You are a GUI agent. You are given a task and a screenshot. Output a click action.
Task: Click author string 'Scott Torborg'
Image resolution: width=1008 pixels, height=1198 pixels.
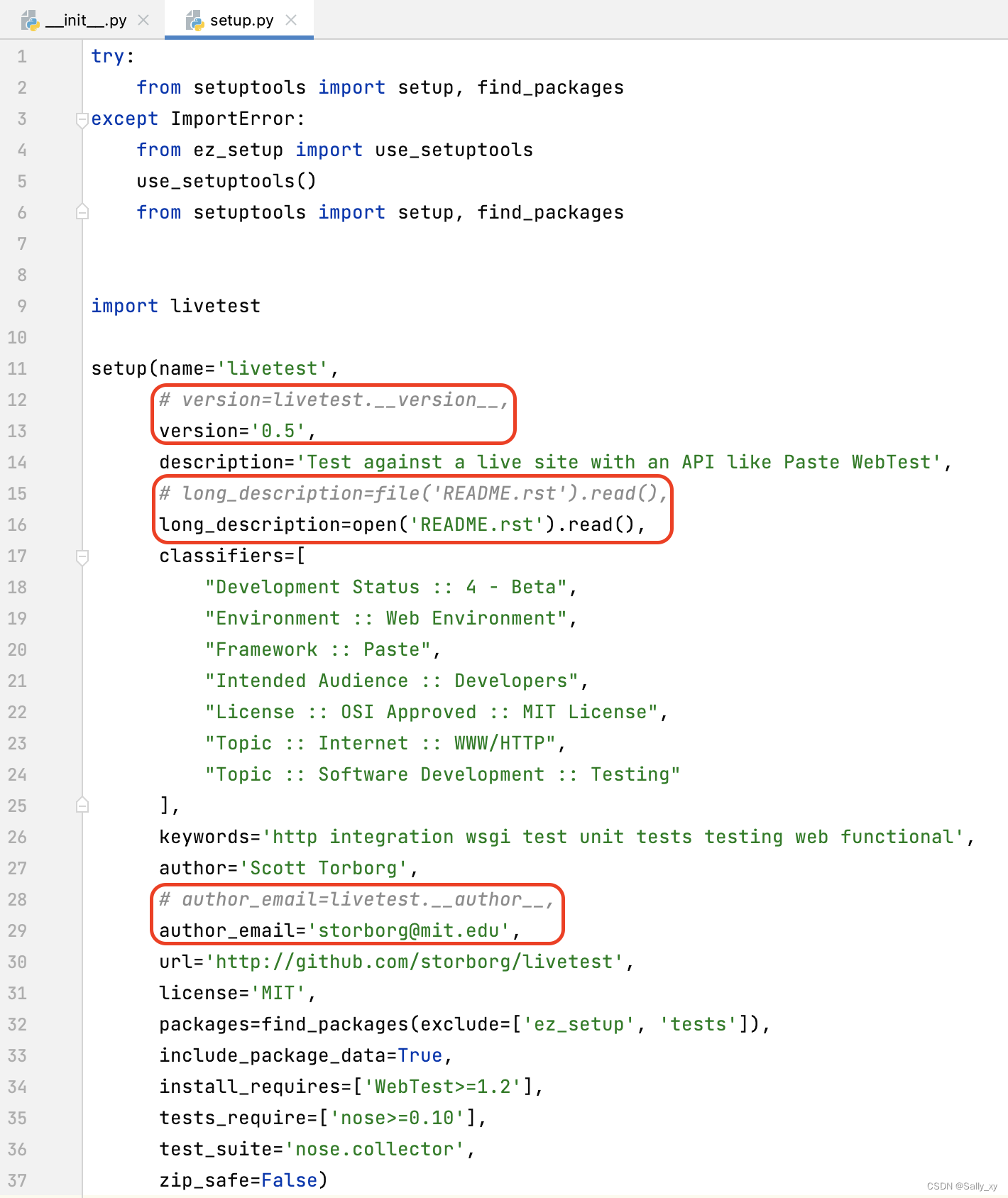[324, 868]
